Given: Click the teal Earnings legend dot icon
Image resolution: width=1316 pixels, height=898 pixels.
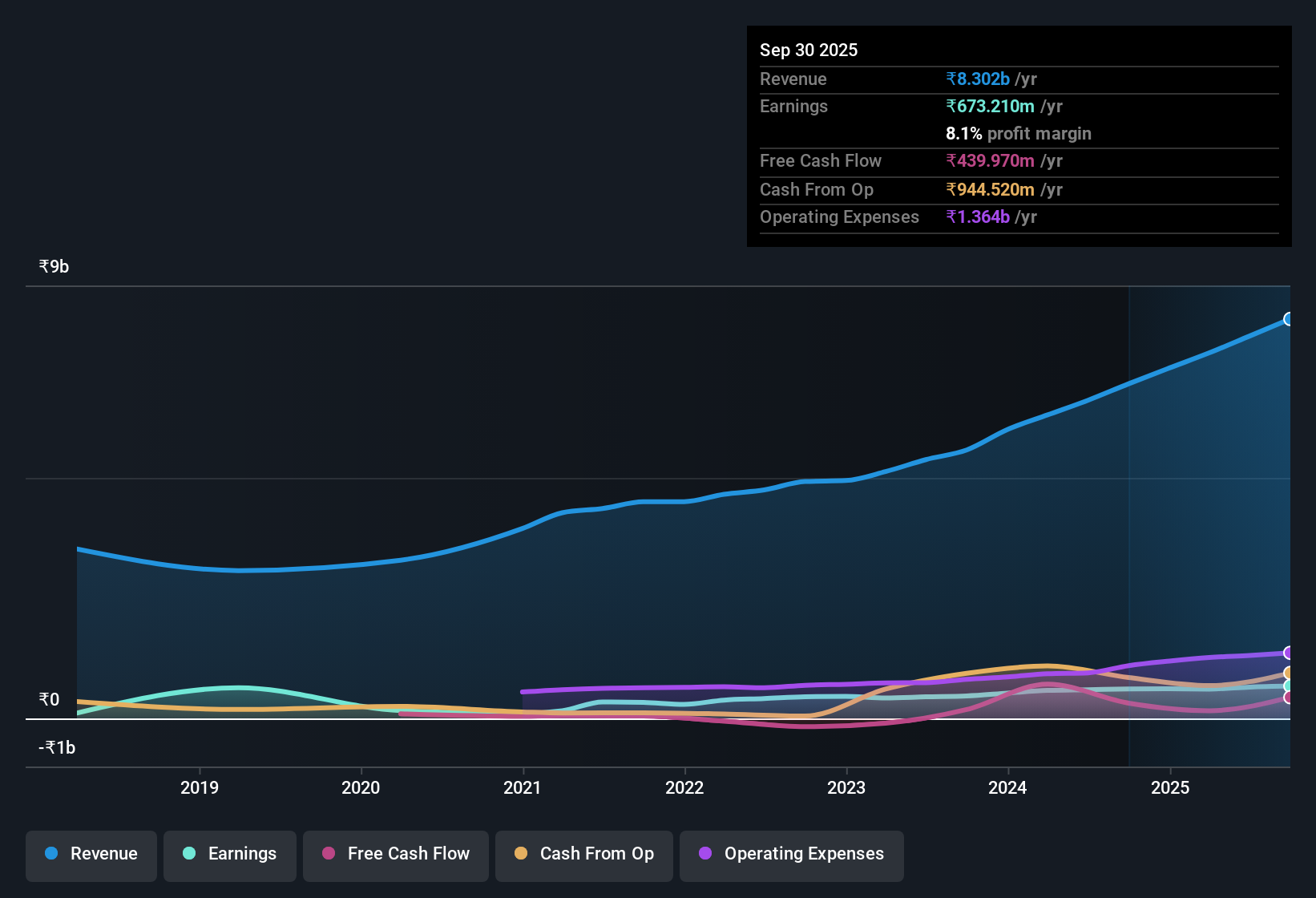Looking at the screenshot, I should click(190, 854).
